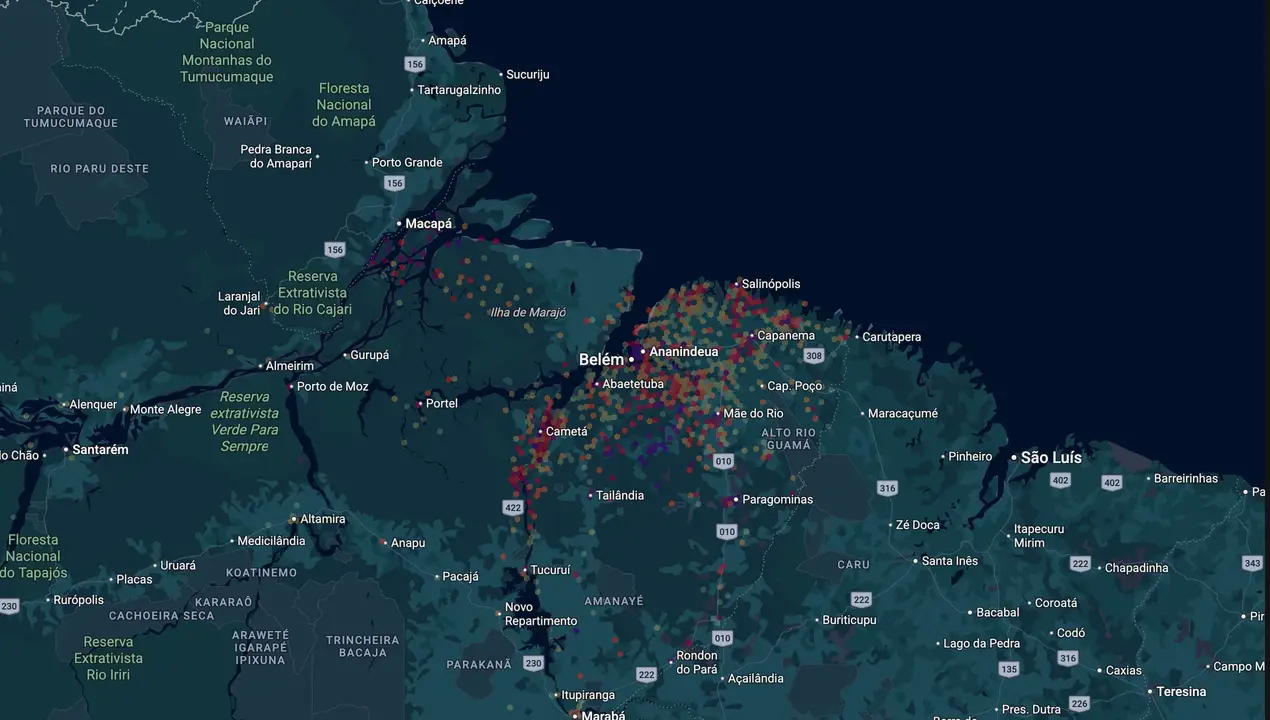This screenshot has width=1270, height=720.
Task: Click the Itapecuru Mirim label
Action: [1039, 536]
